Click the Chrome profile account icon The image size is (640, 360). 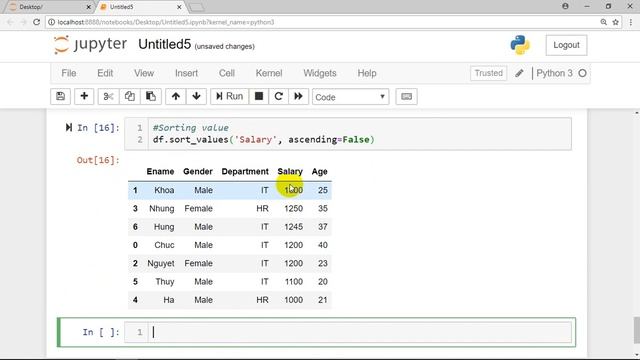(565, 6)
